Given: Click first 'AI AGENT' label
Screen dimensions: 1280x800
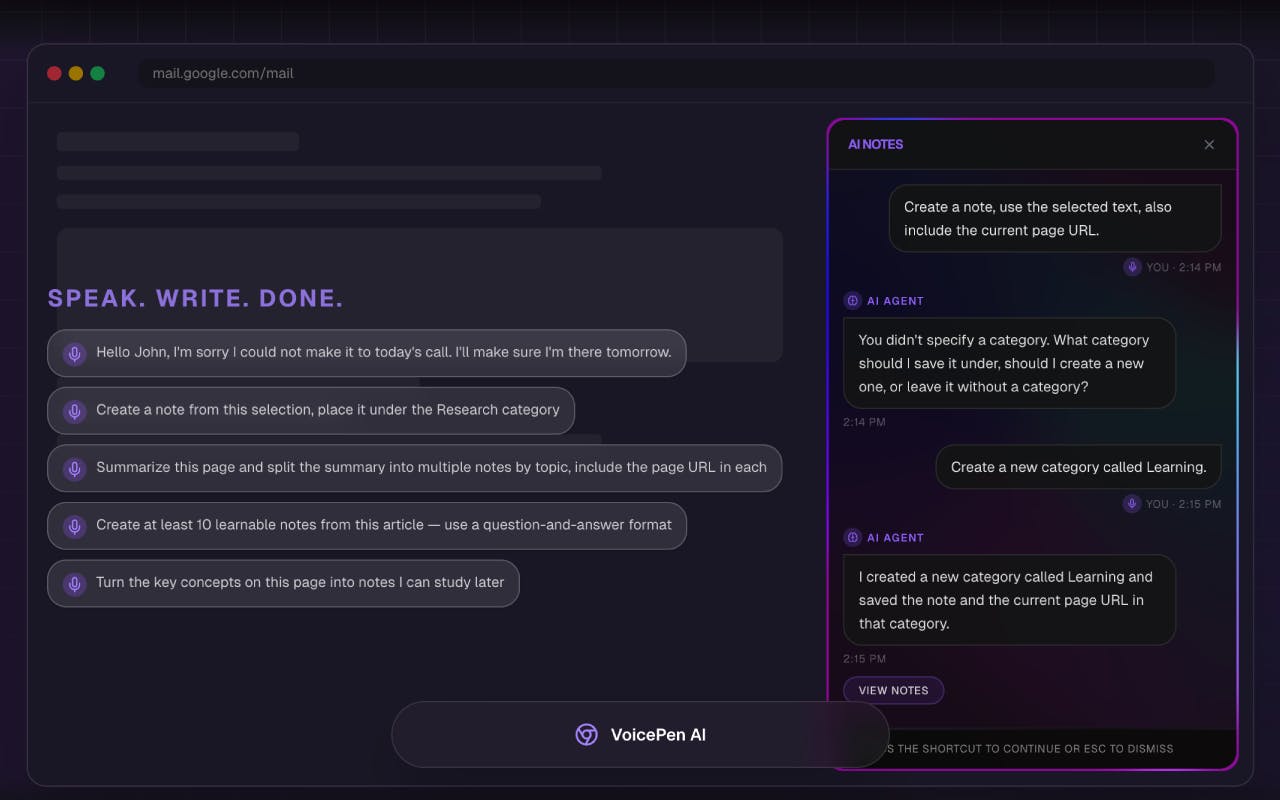Looking at the screenshot, I should (x=895, y=301).
